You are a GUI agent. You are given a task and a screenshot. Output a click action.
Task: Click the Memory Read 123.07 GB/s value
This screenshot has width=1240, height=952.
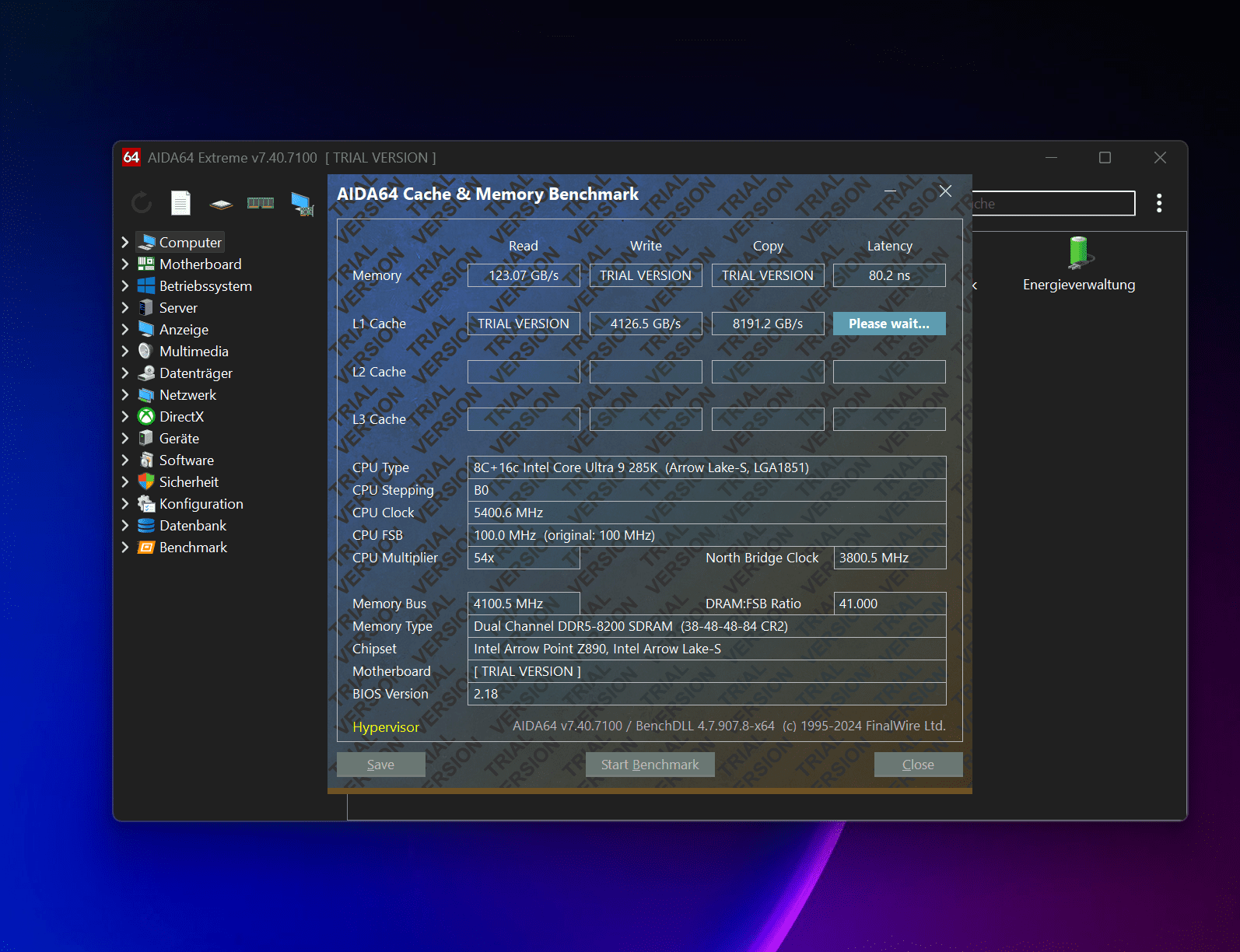pyautogui.click(x=524, y=275)
